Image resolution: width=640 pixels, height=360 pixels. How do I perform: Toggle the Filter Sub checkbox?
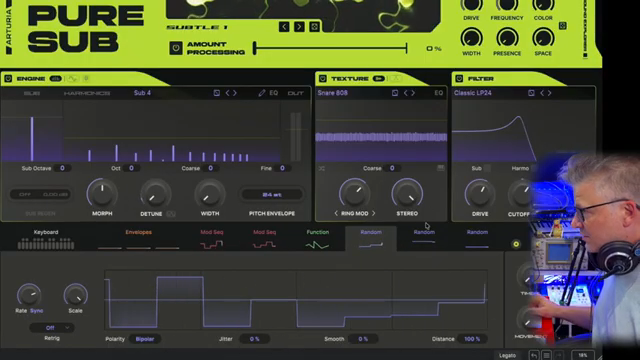point(487,168)
